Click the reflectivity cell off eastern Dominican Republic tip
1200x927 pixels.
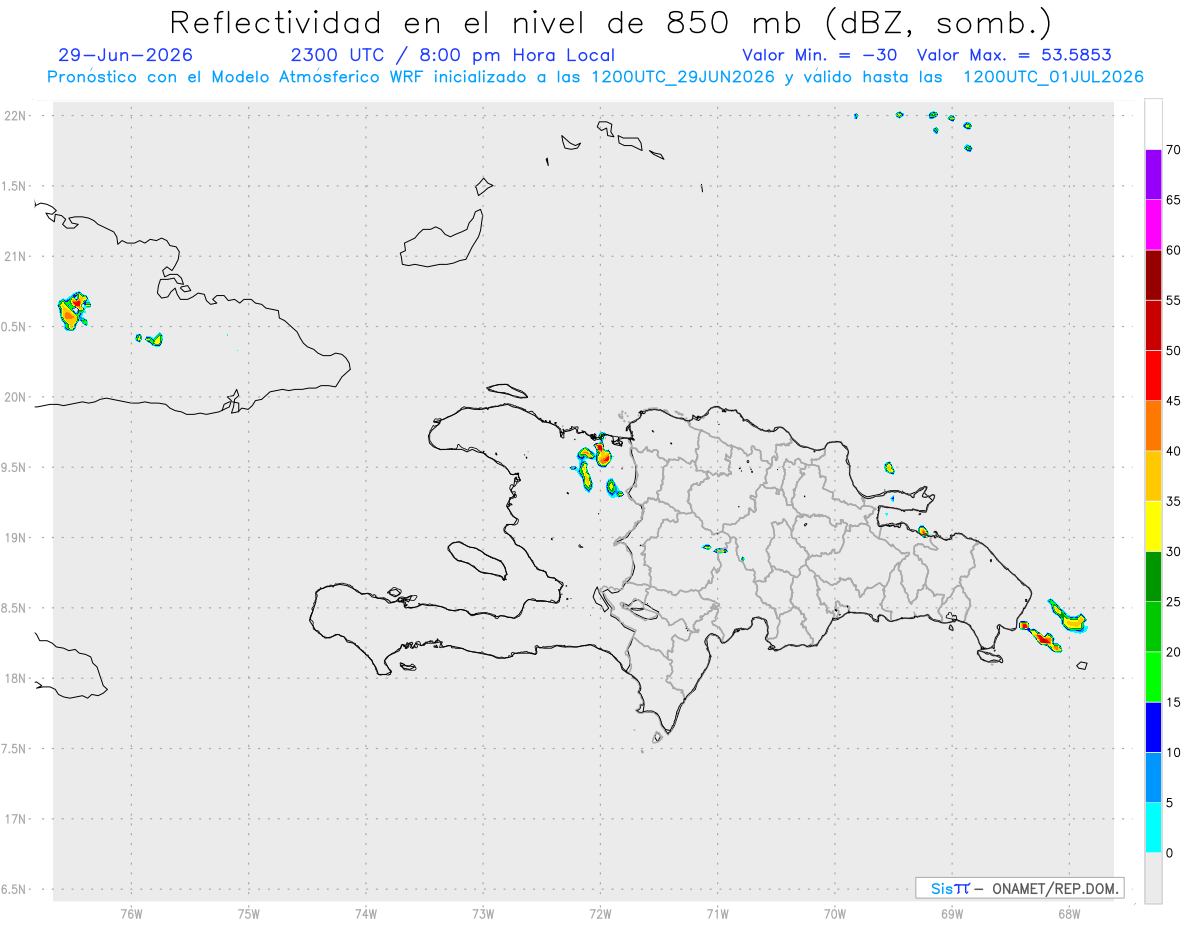point(1068,616)
